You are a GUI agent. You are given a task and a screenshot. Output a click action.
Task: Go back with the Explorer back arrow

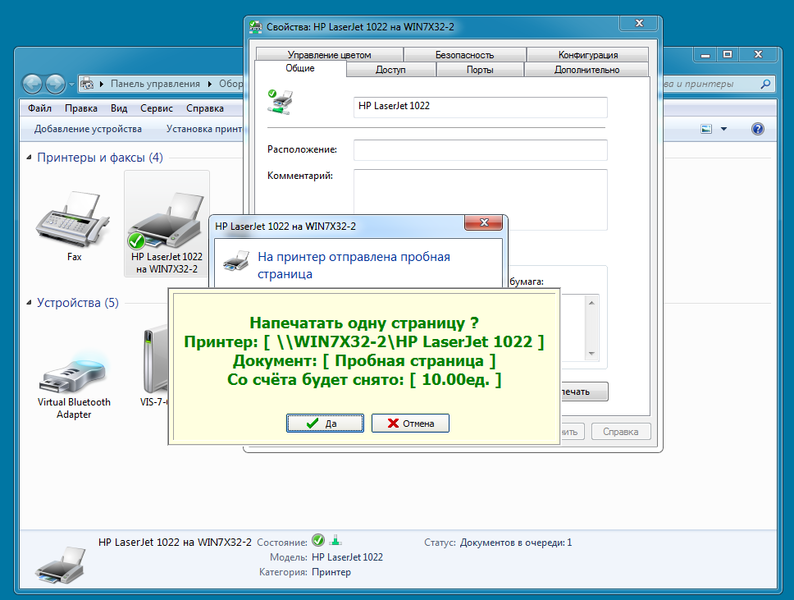pyautogui.click(x=32, y=84)
